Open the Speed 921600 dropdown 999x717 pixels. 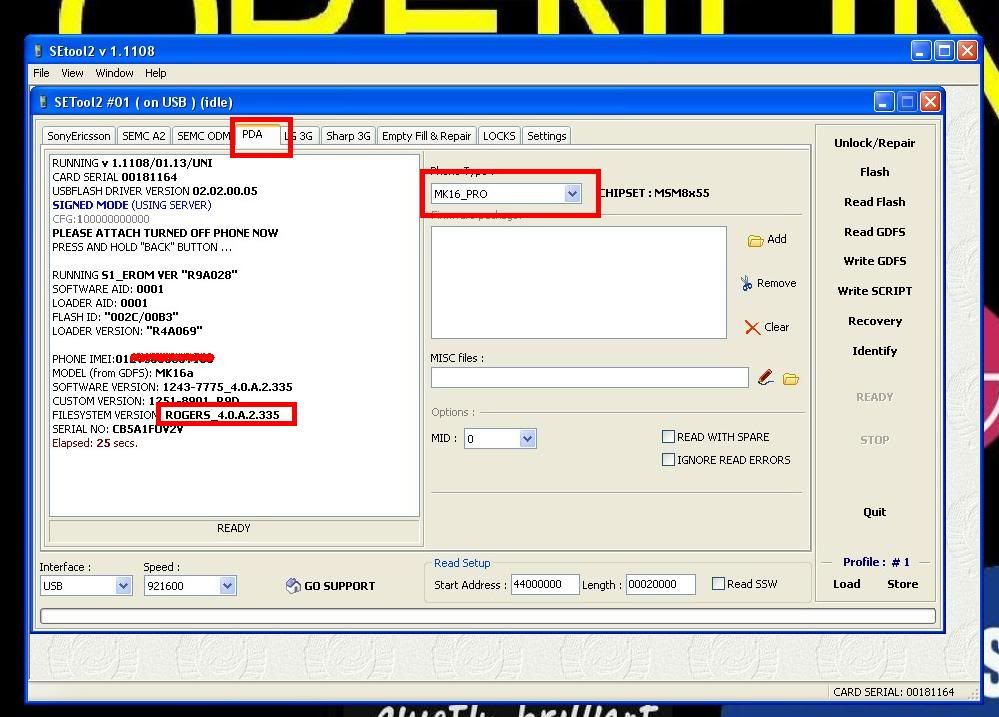pyautogui.click(x=227, y=586)
